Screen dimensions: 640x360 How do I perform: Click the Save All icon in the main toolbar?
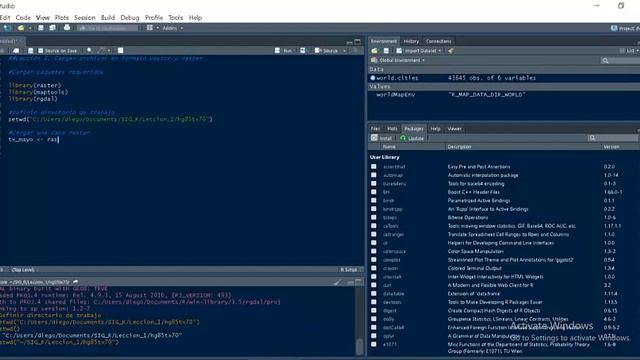point(53,28)
